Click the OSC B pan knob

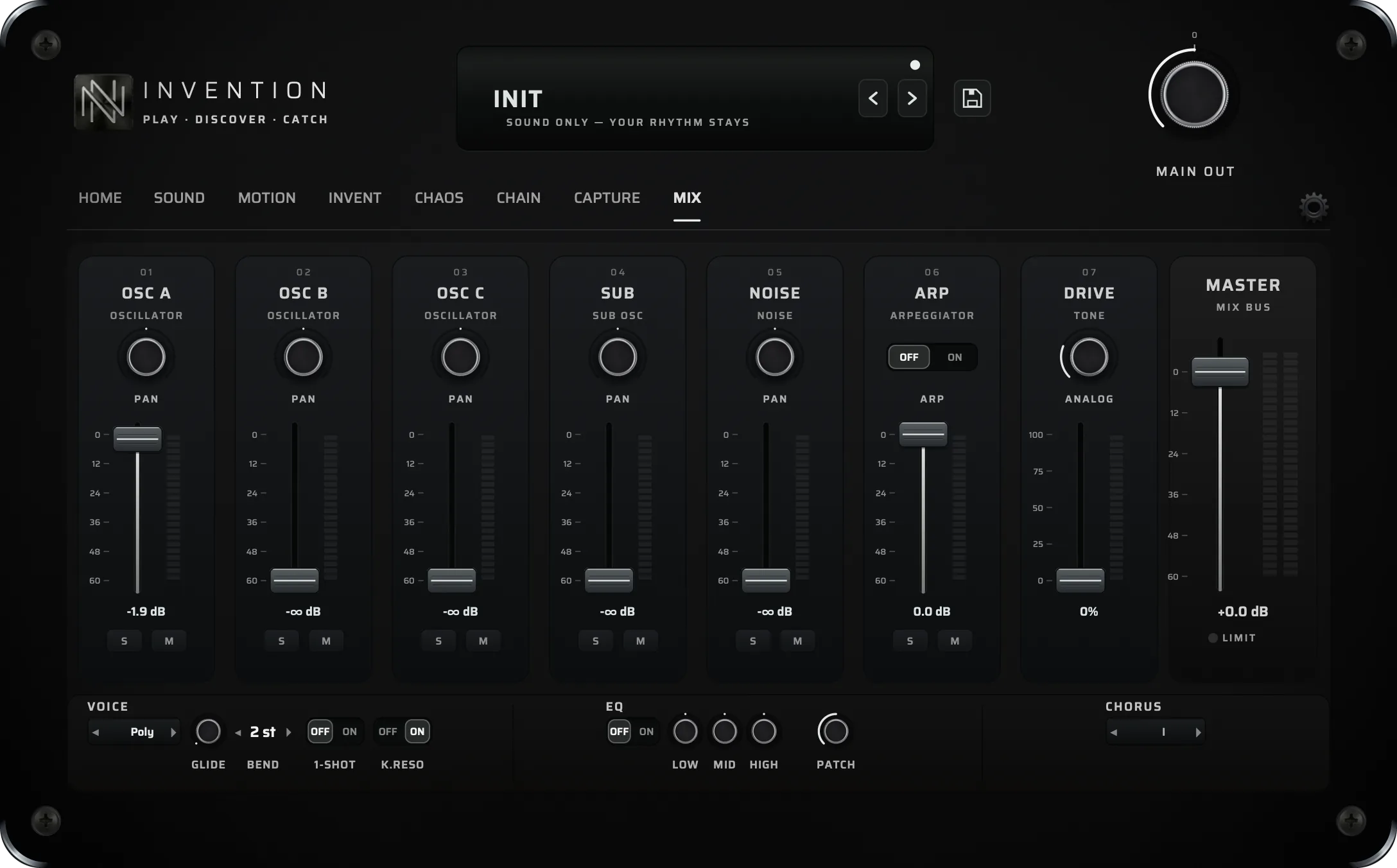click(303, 357)
